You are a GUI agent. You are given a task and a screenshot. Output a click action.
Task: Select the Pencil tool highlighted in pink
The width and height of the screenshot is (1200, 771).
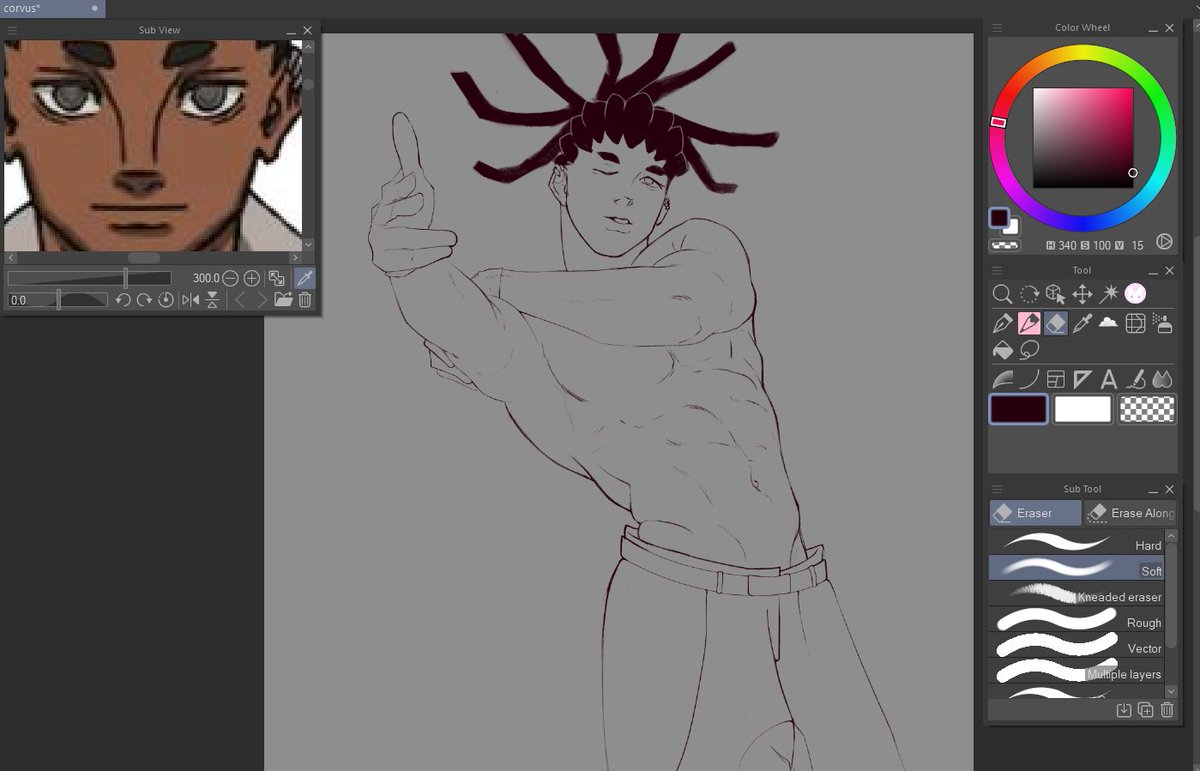[x=1029, y=323]
